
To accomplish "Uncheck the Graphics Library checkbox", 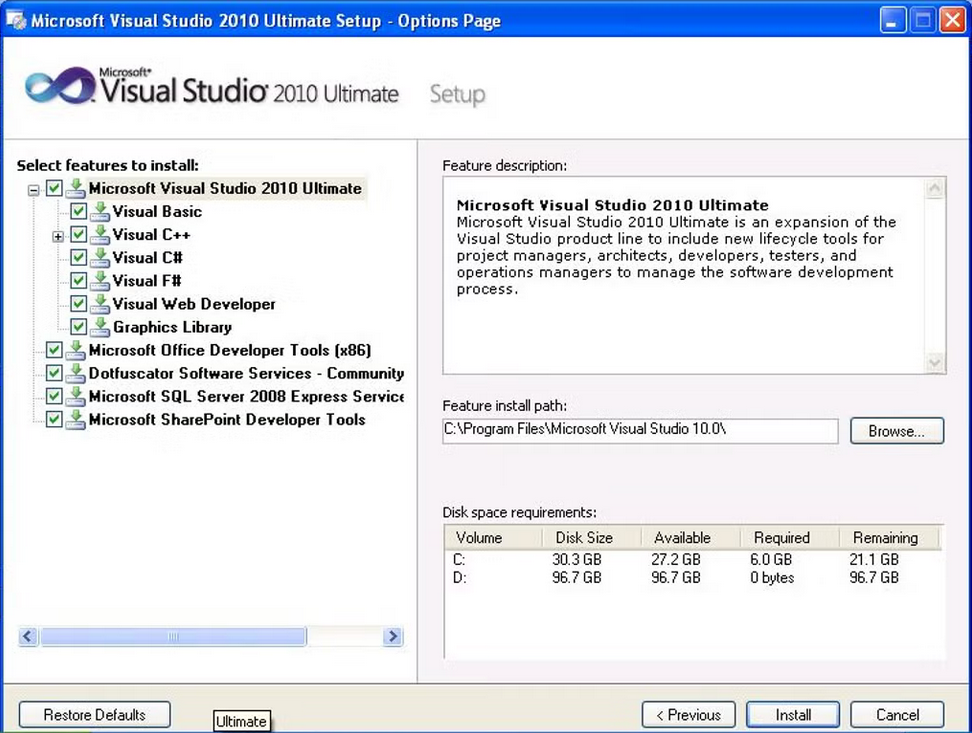I will (78, 327).
